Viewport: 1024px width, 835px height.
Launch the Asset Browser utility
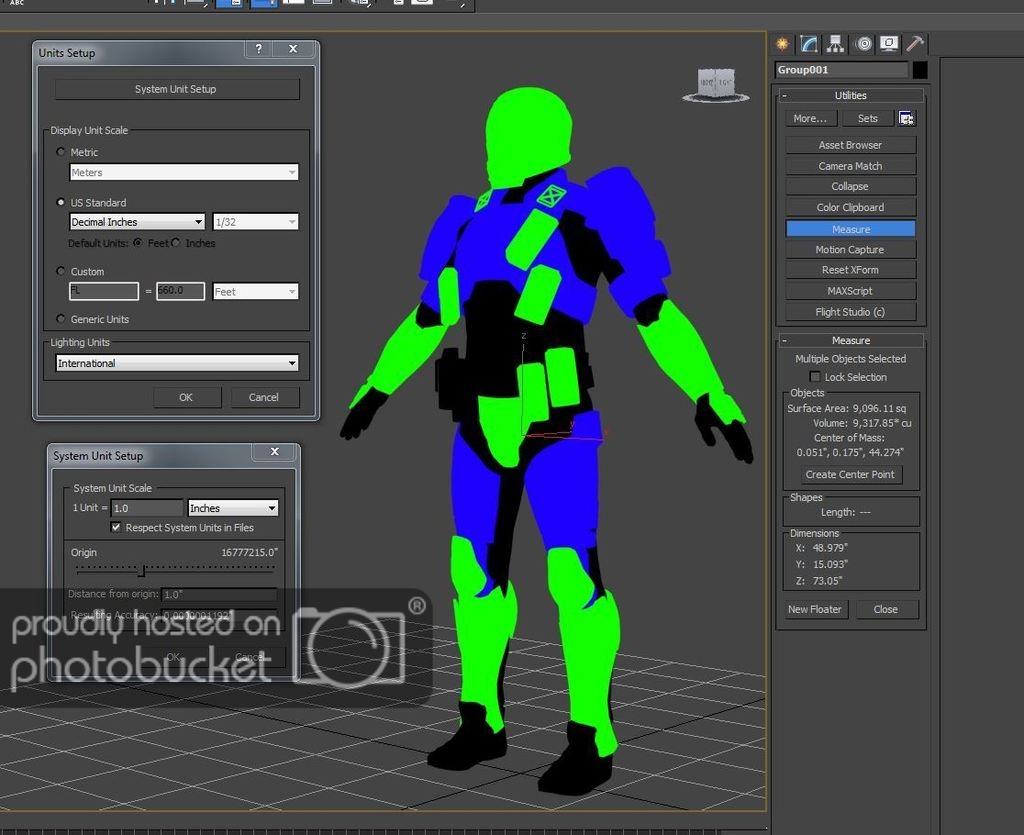(x=850, y=145)
